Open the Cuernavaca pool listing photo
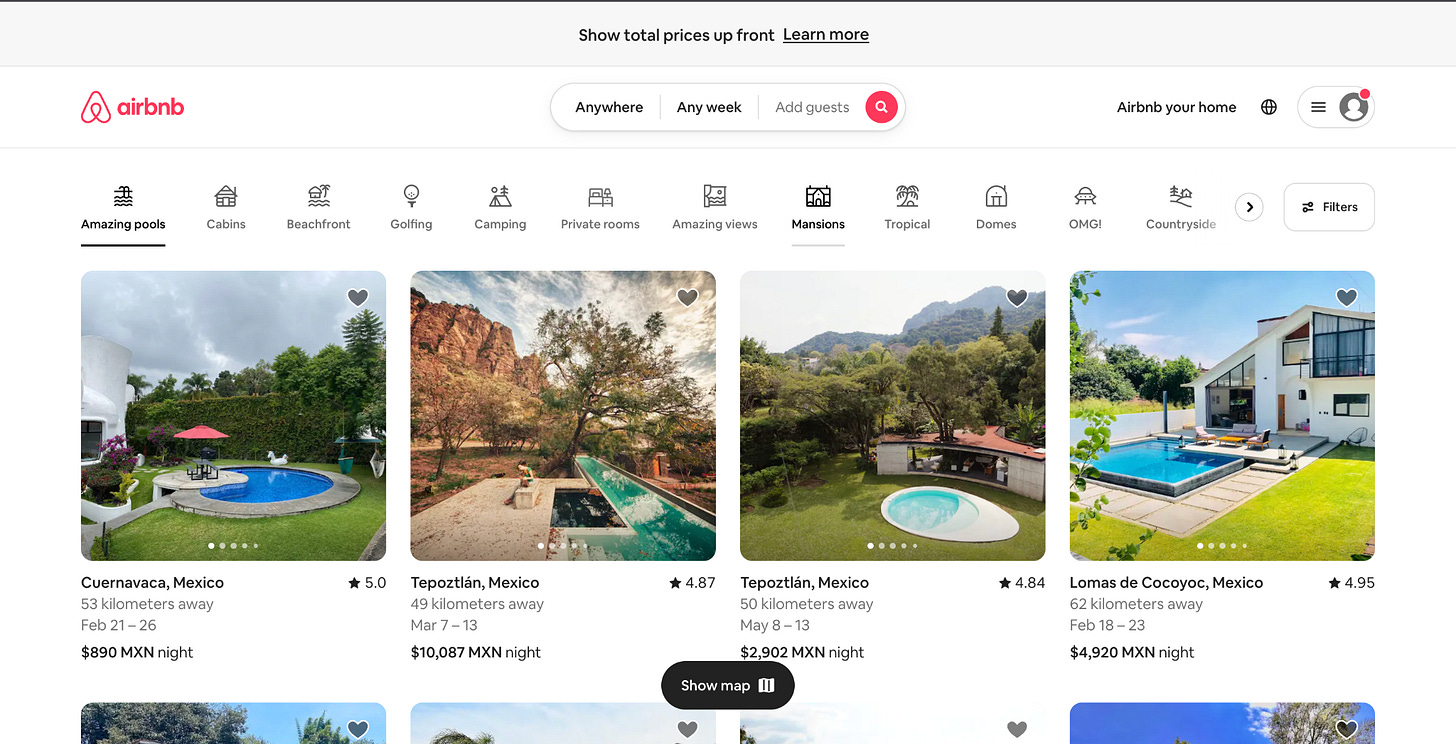Viewport: 1456px width, 744px height. point(233,416)
